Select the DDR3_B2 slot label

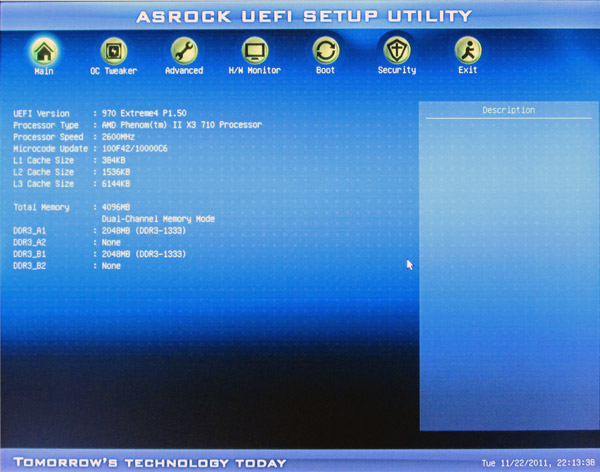tap(29, 266)
